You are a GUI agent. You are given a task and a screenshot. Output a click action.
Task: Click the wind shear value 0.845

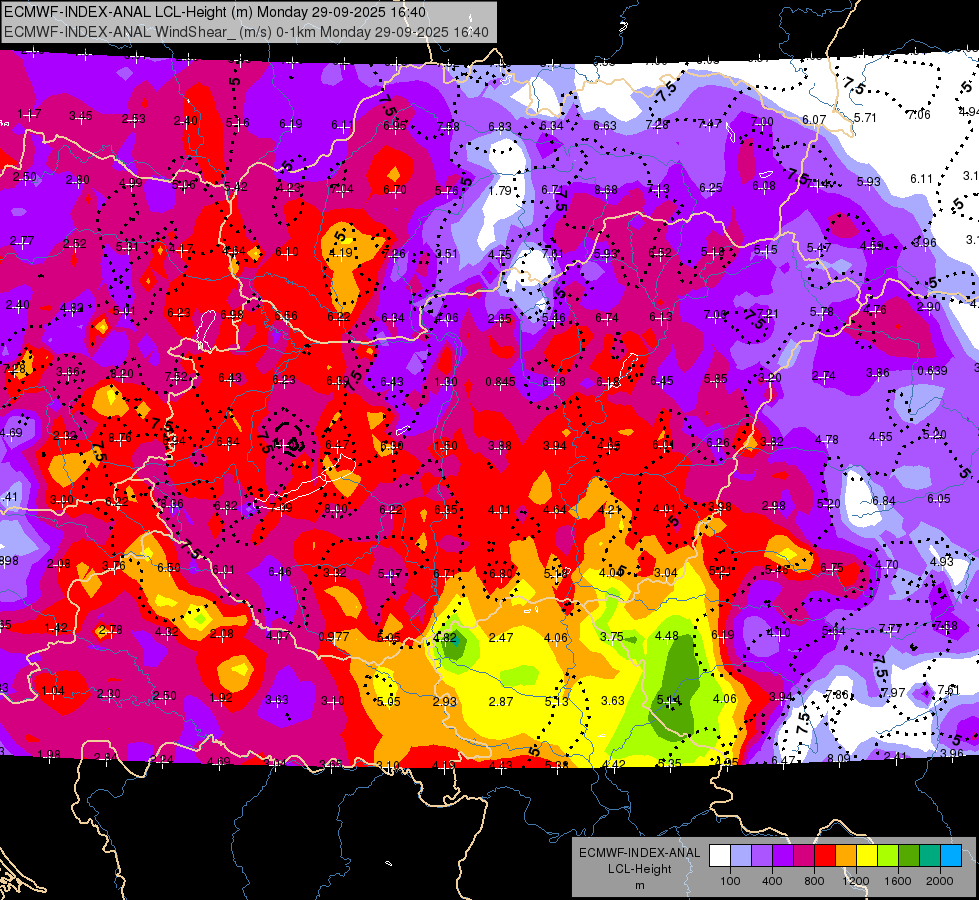click(x=500, y=382)
